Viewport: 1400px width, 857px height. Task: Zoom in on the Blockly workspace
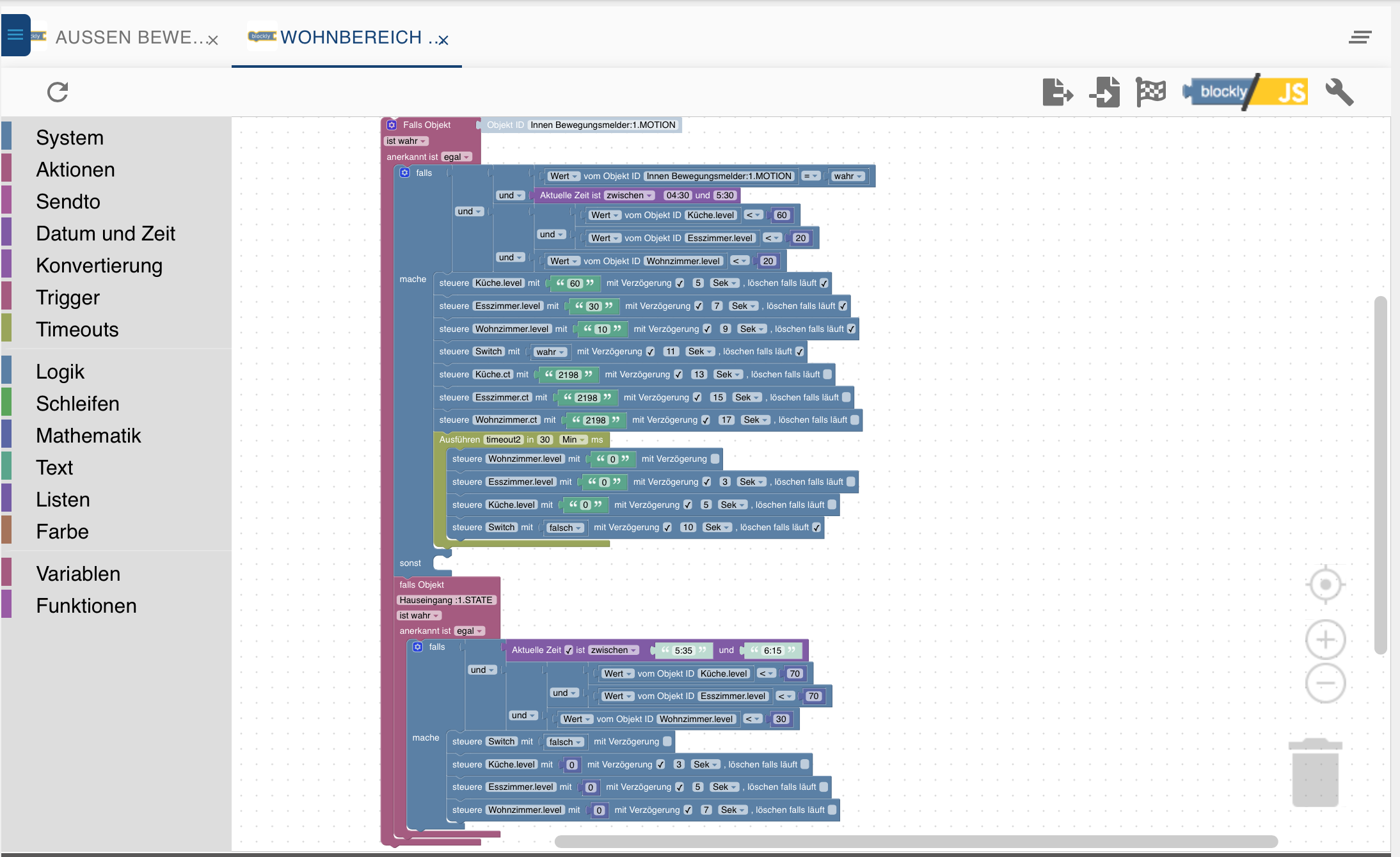[1325, 640]
